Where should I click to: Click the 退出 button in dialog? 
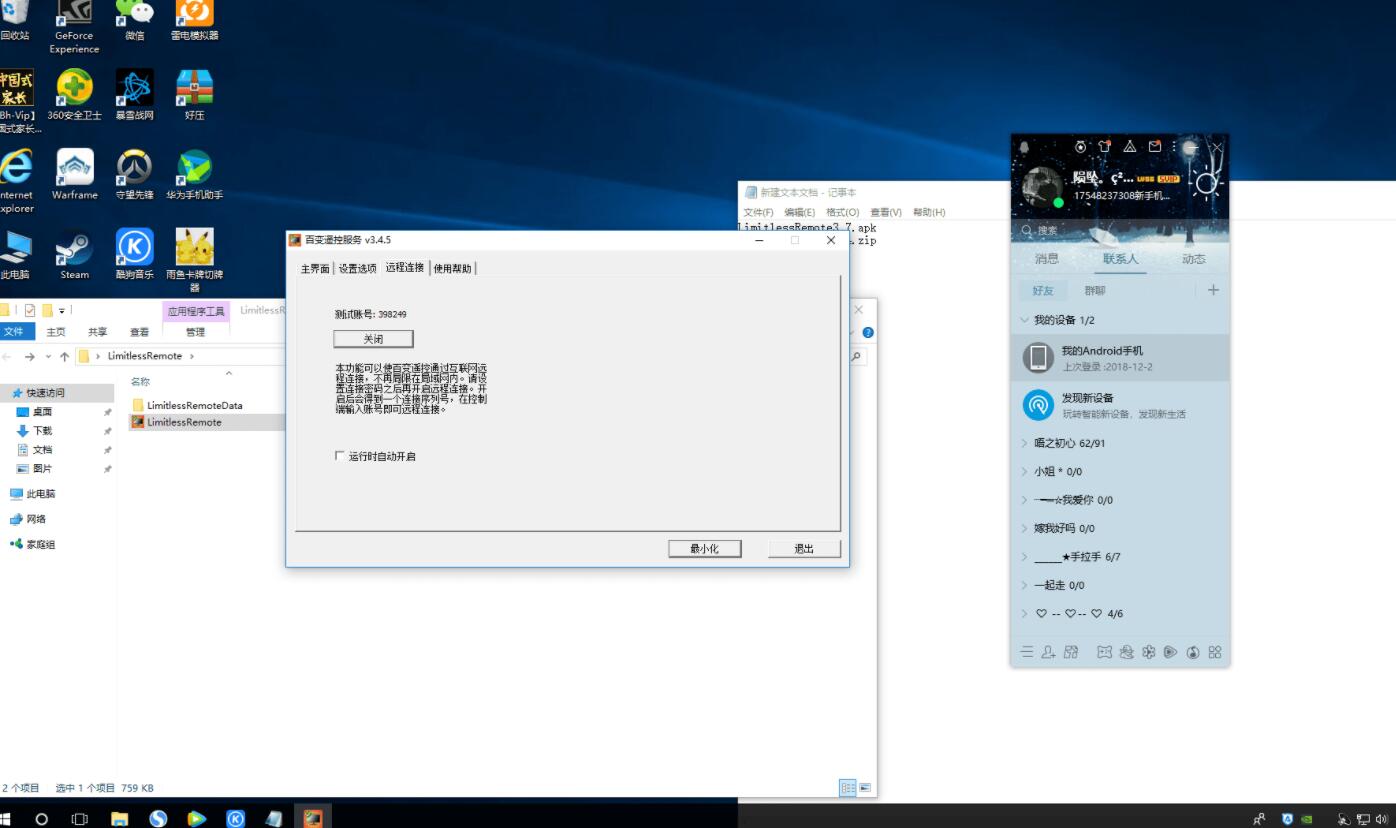804,549
